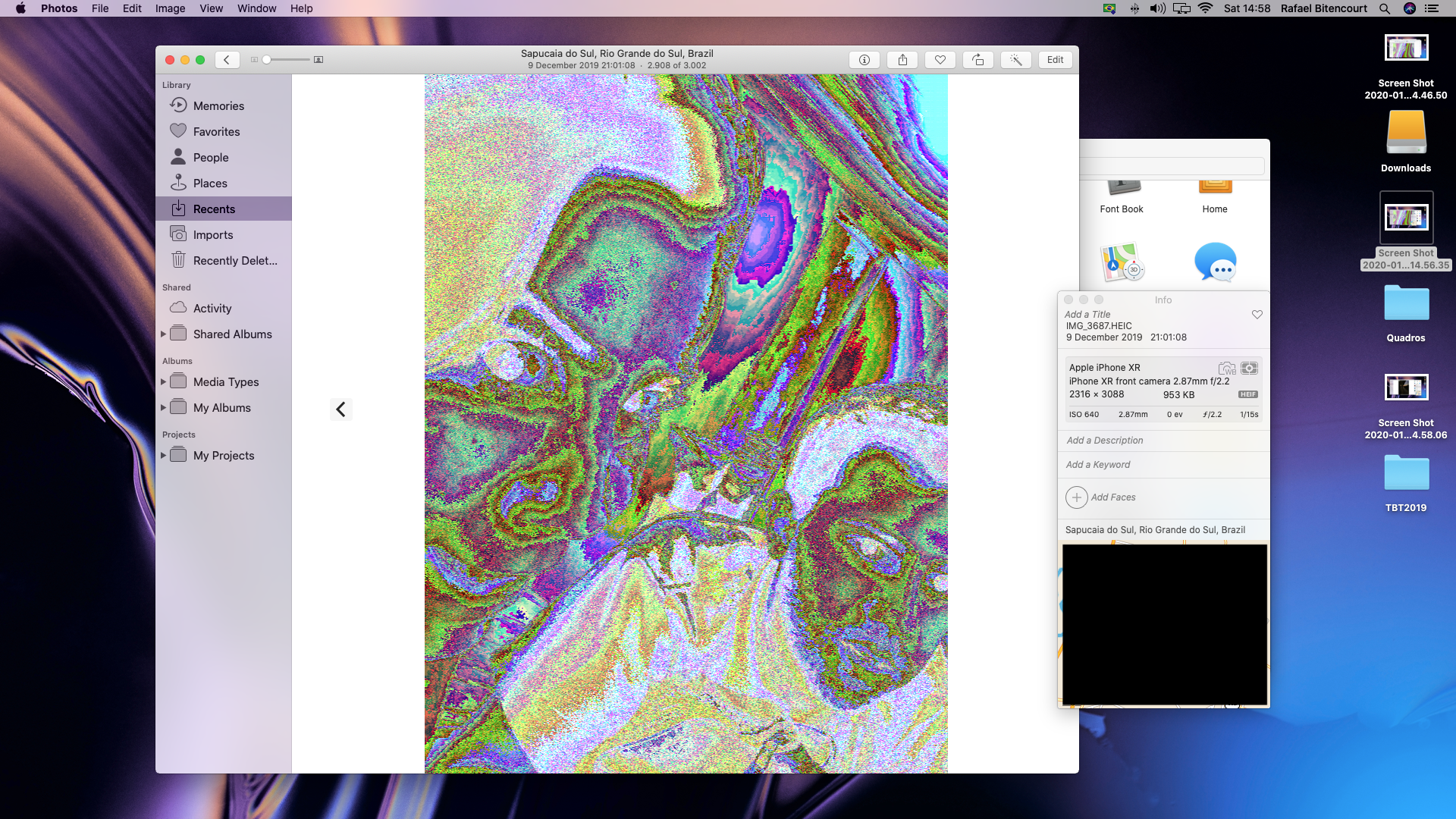Select Recently Deleted in the sidebar
Viewport: 1456px width, 819px height.
(234, 261)
